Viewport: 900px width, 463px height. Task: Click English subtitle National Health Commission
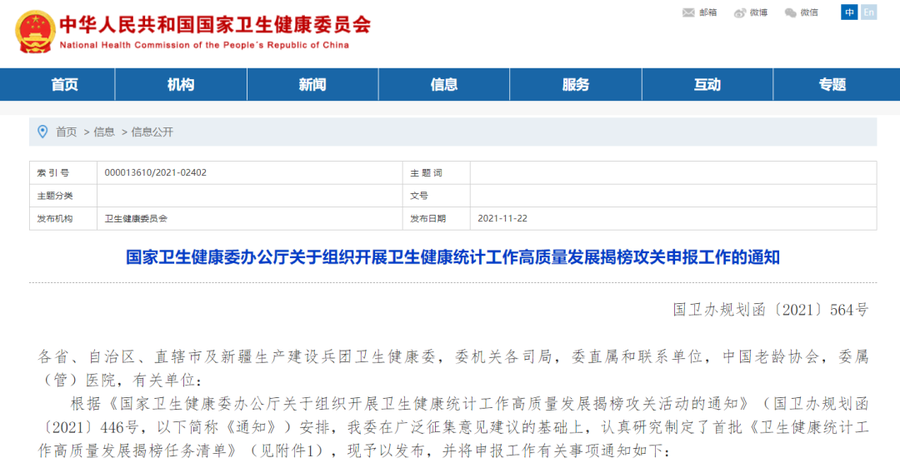[x=204, y=45]
